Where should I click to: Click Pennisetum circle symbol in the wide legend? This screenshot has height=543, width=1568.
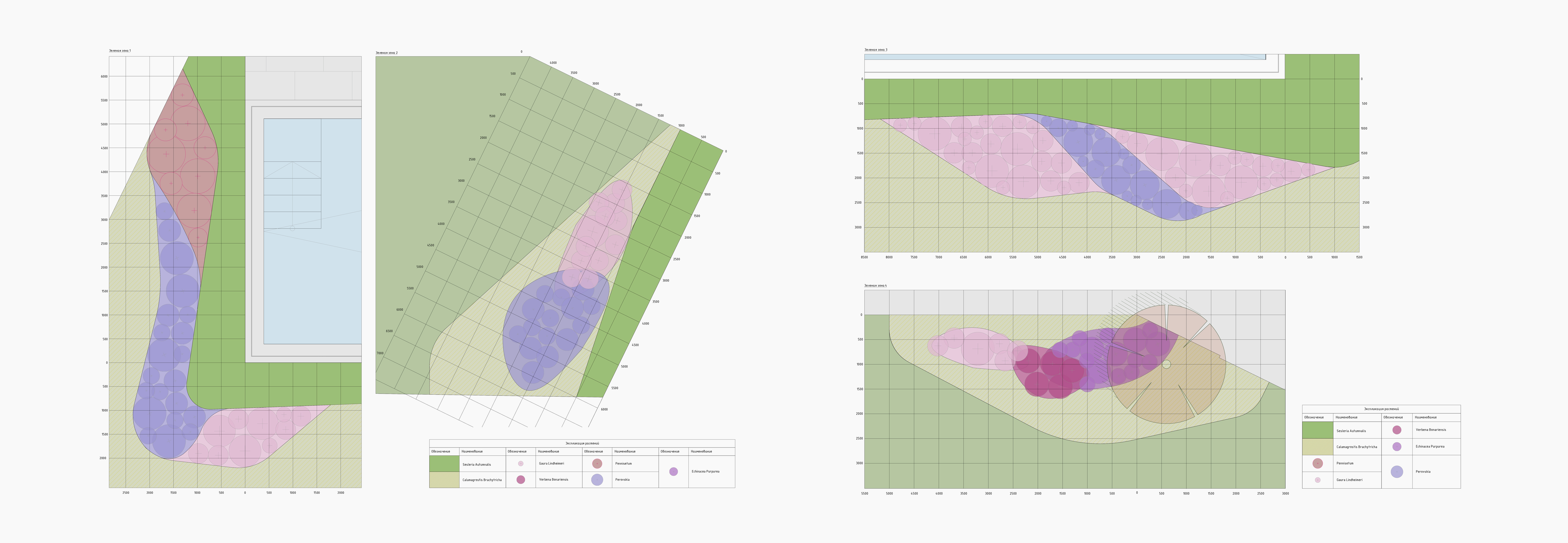597,463
